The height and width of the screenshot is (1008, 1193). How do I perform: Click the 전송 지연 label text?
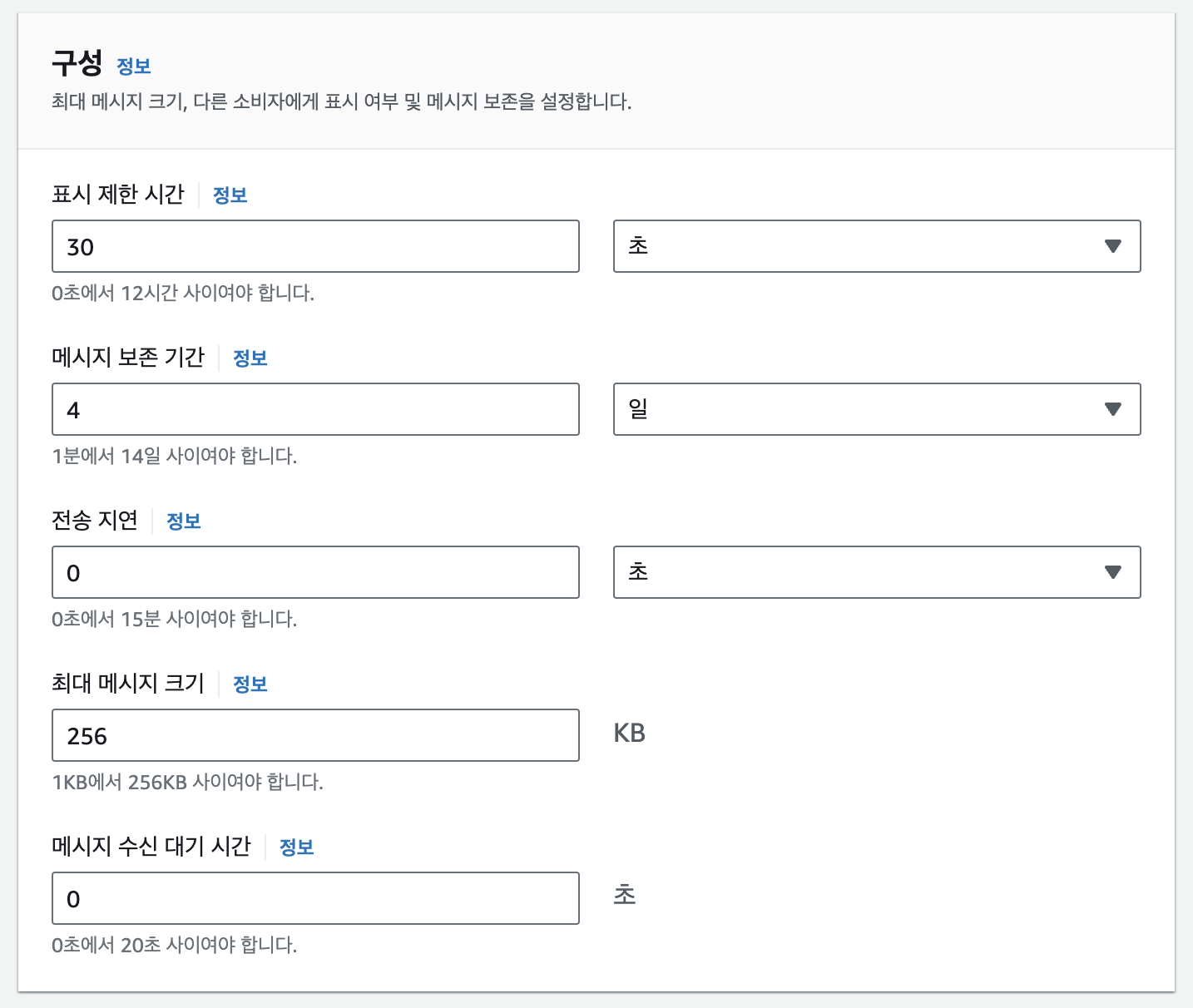pyautogui.click(x=95, y=521)
